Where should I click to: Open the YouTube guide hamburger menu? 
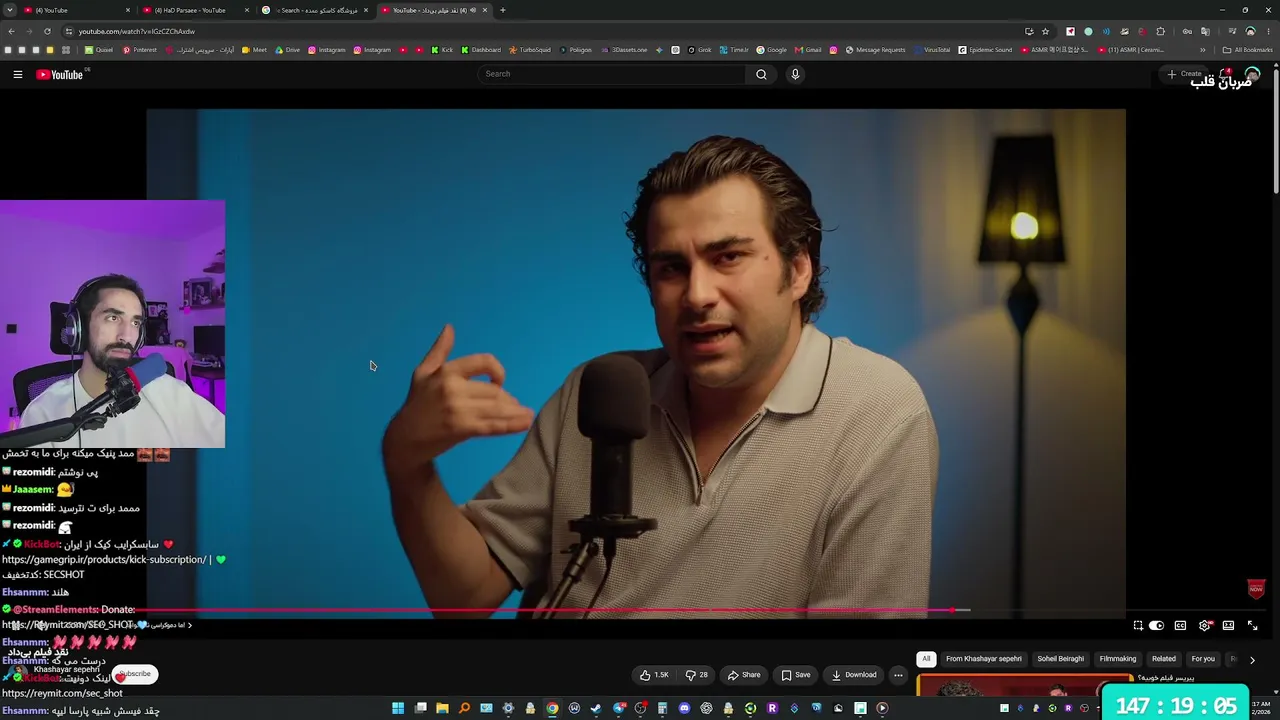(x=17, y=74)
